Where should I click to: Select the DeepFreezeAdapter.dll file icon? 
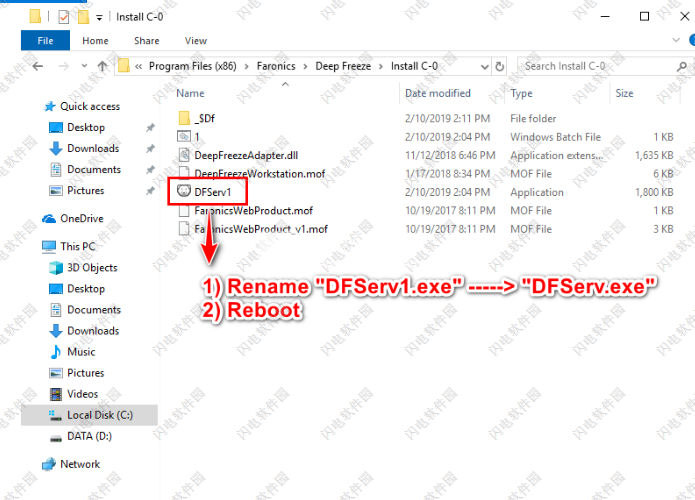coord(184,155)
